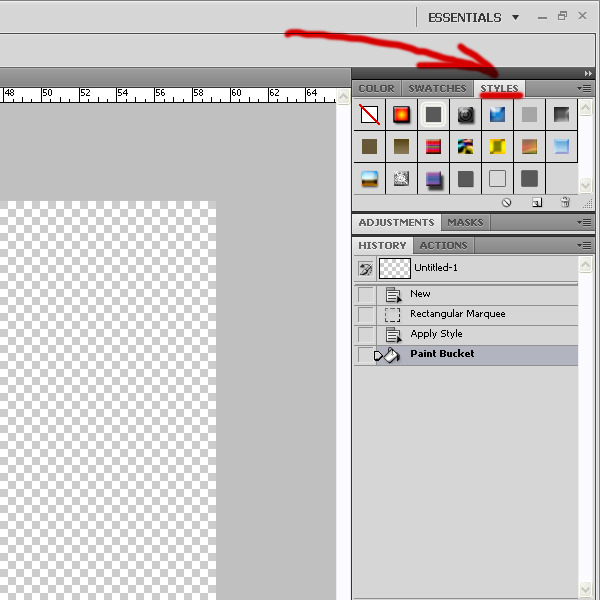Minimize the Photoshop window
The image size is (600, 600).
[x=542, y=17]
